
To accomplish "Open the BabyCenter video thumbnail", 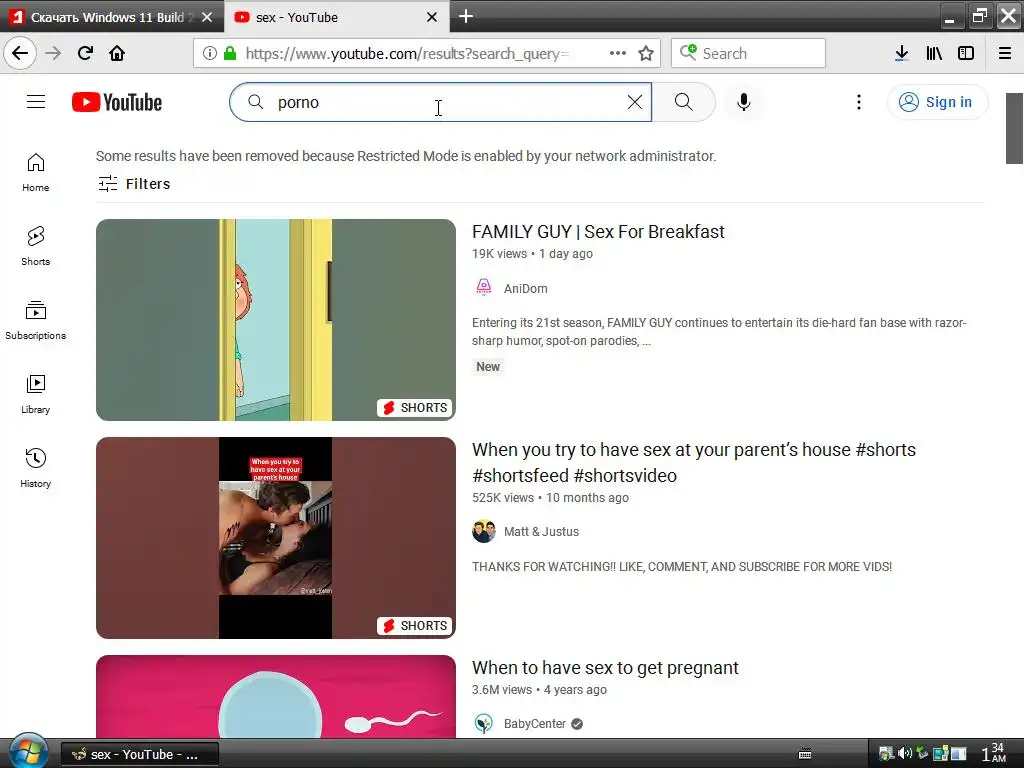I will point(276,696).
